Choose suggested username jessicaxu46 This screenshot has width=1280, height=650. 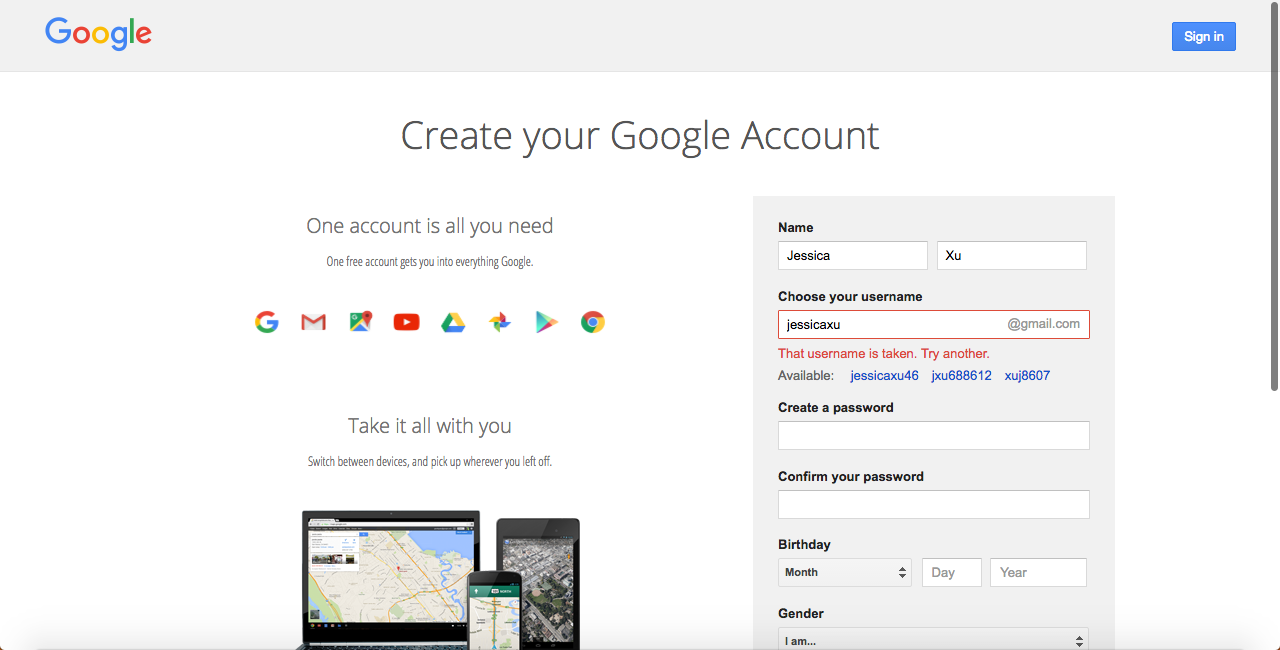click(x=884, y=376)
